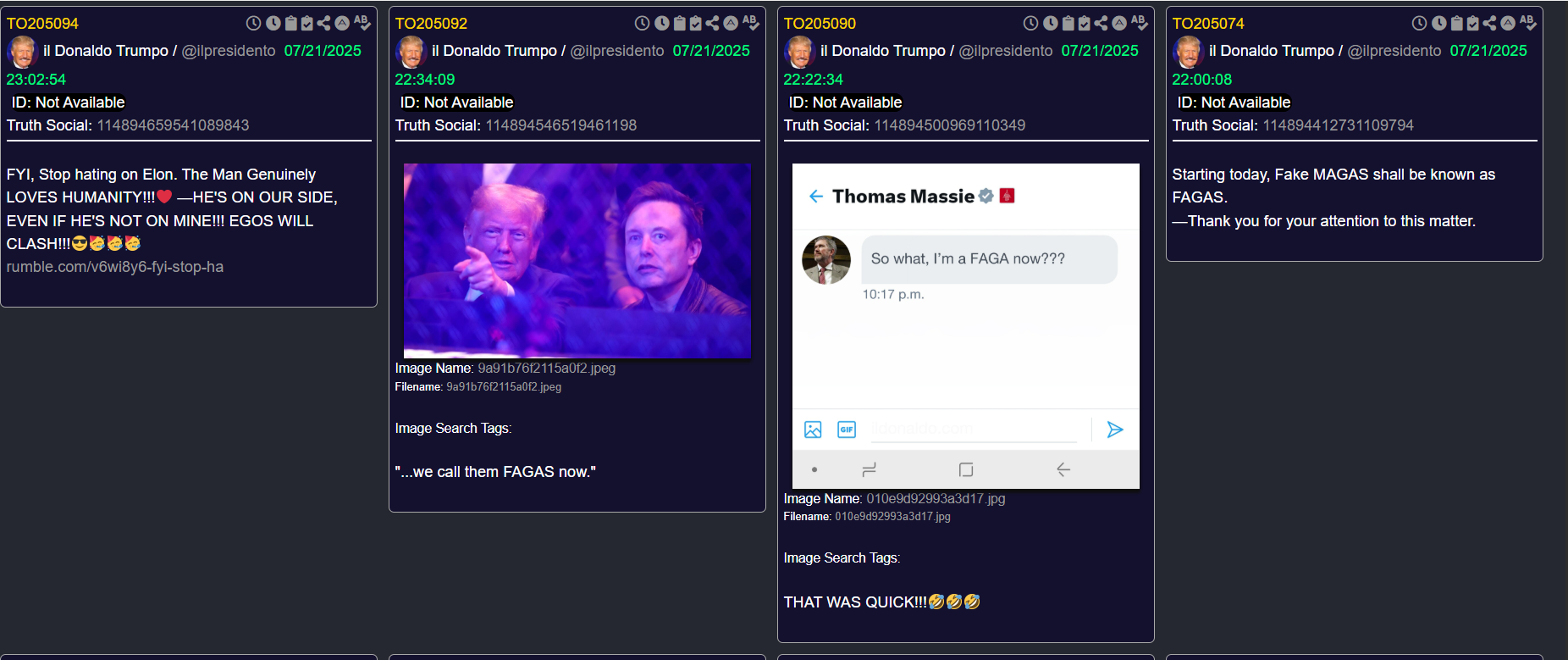Click the clipboard-check icon on card TO205090
The height and width of the screenshot is (660, 1568).
point(1085,23)
